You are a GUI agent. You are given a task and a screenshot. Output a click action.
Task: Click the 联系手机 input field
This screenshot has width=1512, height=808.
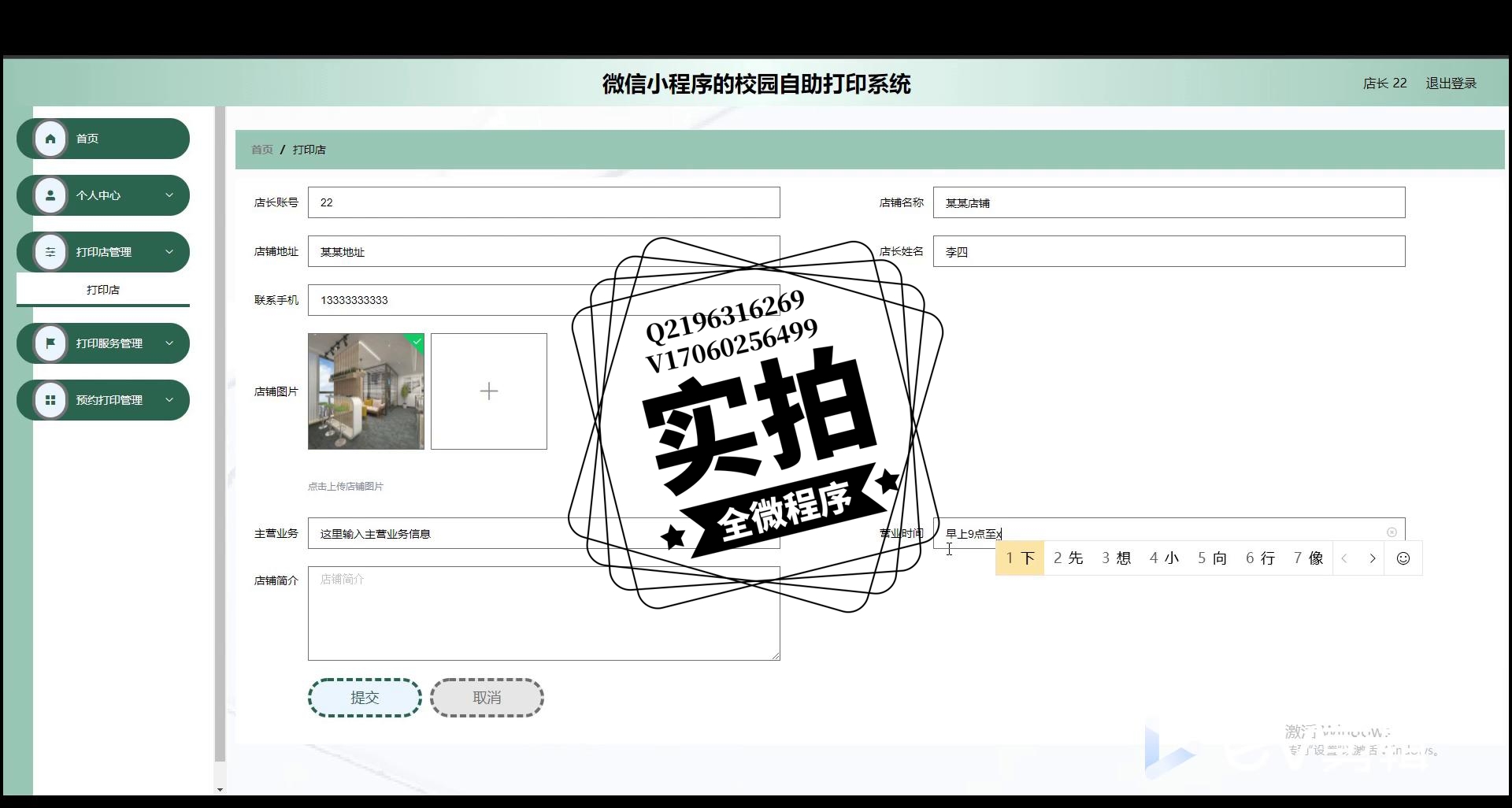[x=544, y=300]
